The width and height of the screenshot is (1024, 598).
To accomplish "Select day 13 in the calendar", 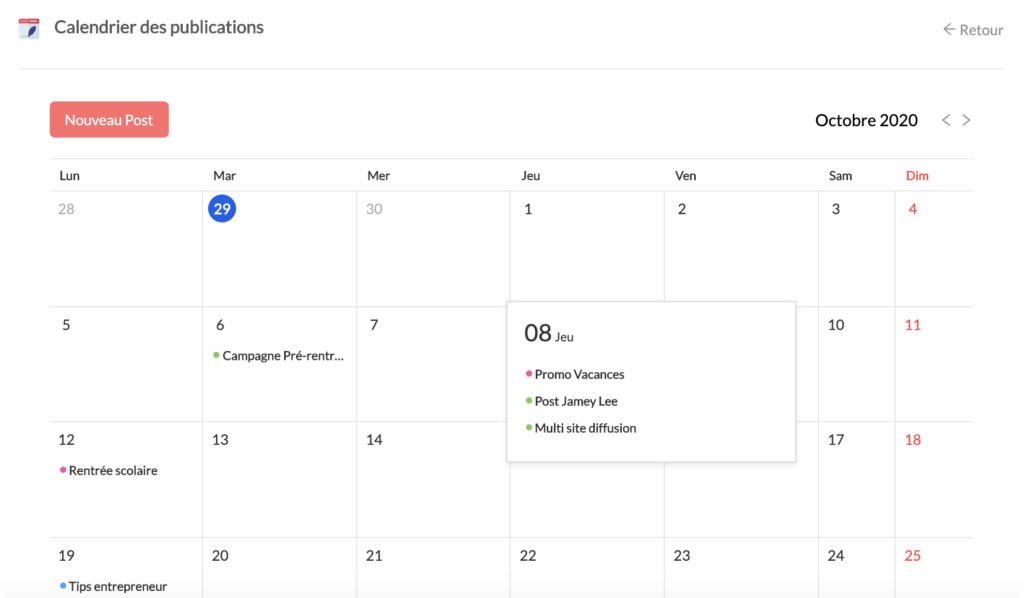I will (279, 478).
